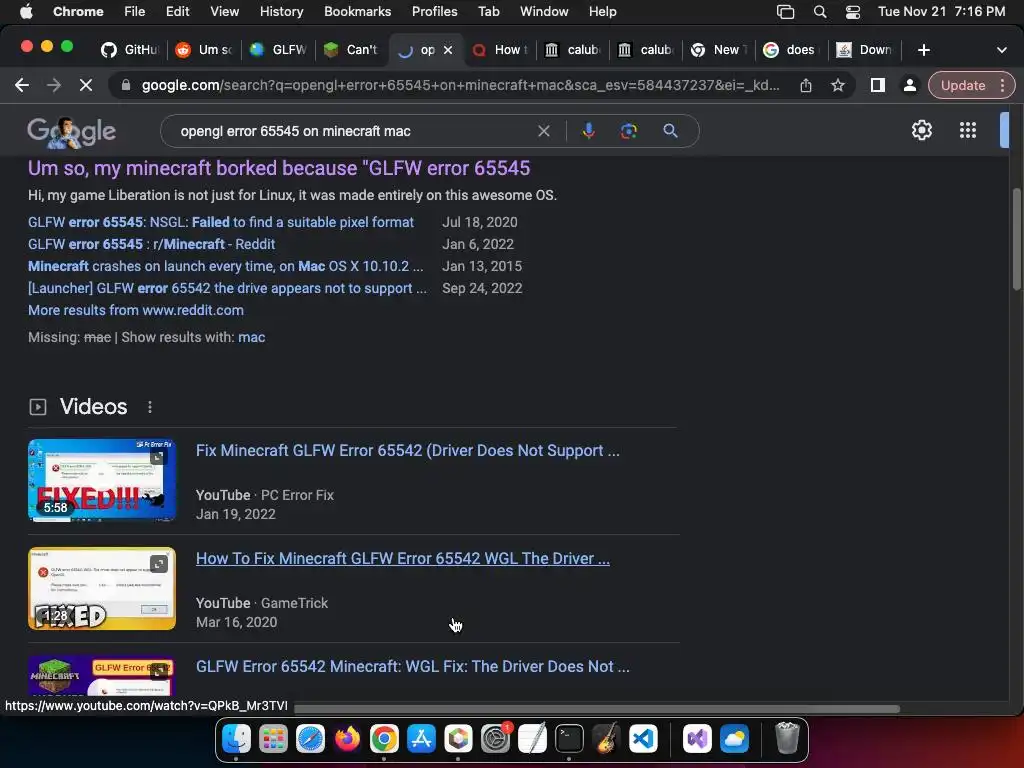Open 'Um so, my minecraft borked' result

279,168
